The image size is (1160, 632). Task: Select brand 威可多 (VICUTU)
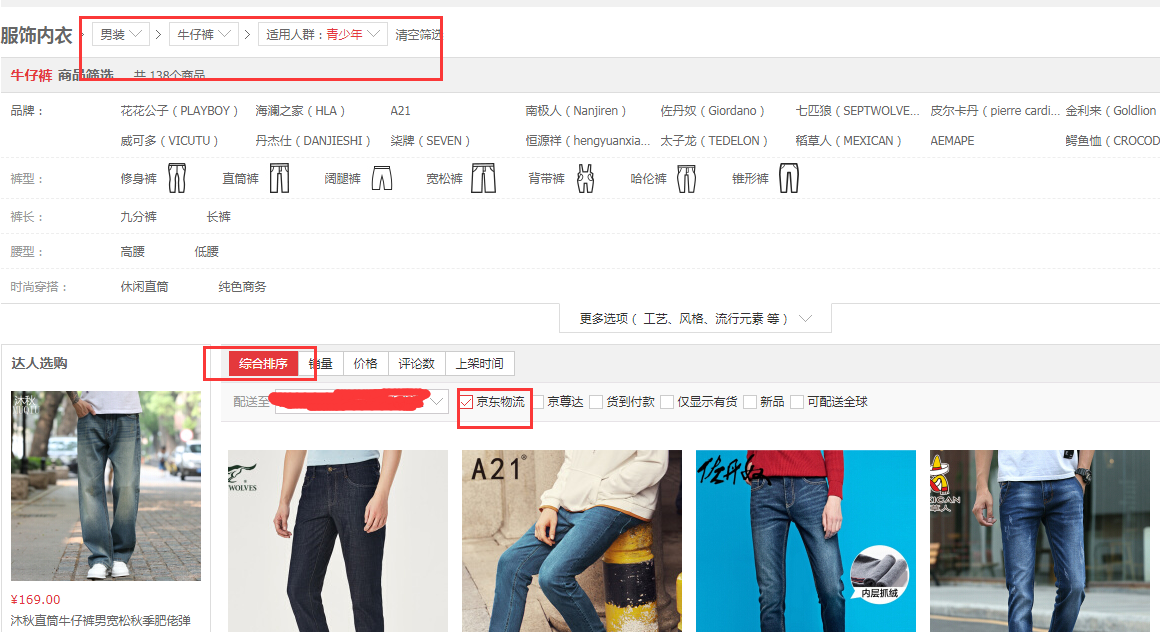coord(169,140)
